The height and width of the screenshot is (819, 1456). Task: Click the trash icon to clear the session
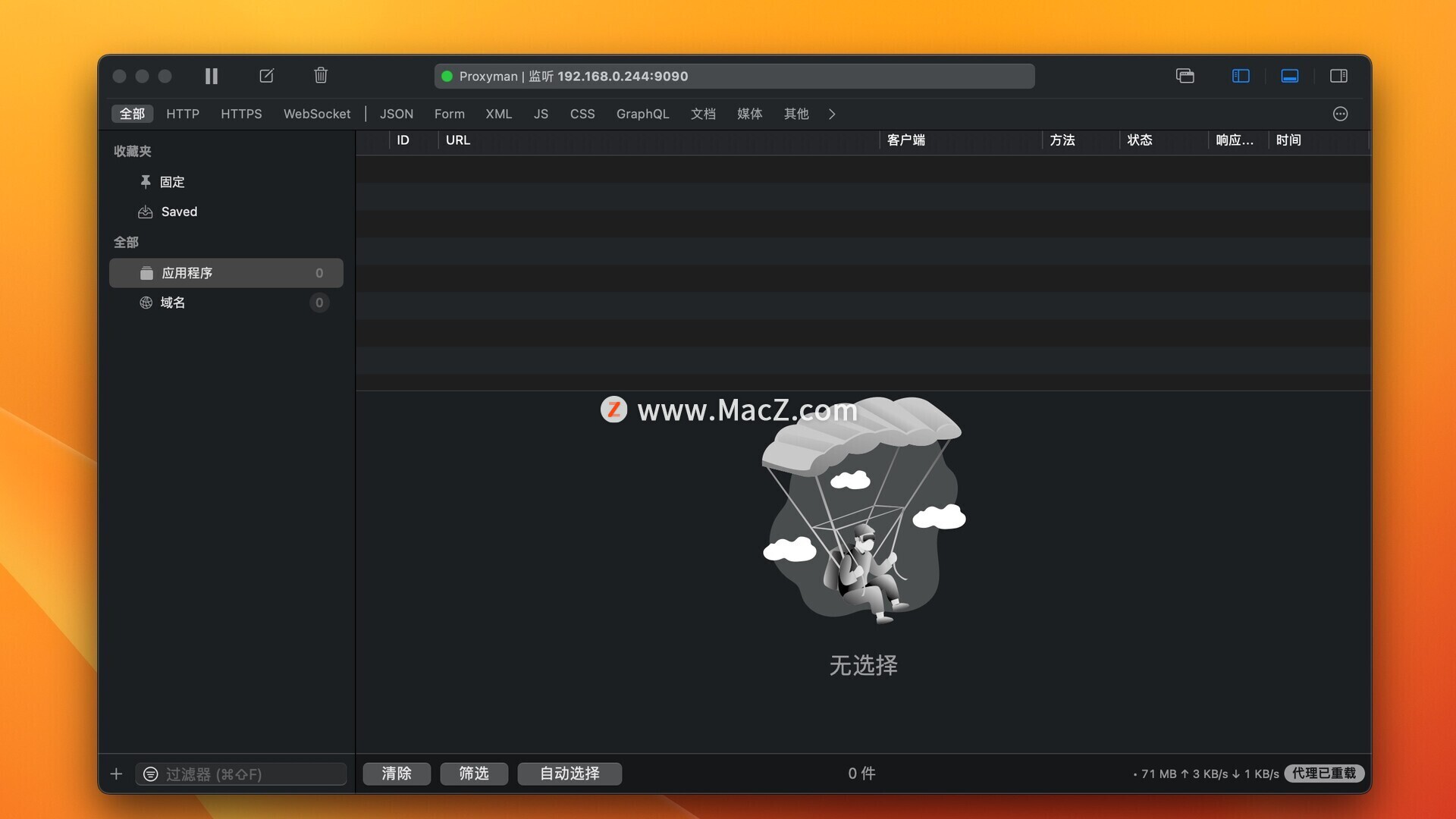tap(321, 75)
